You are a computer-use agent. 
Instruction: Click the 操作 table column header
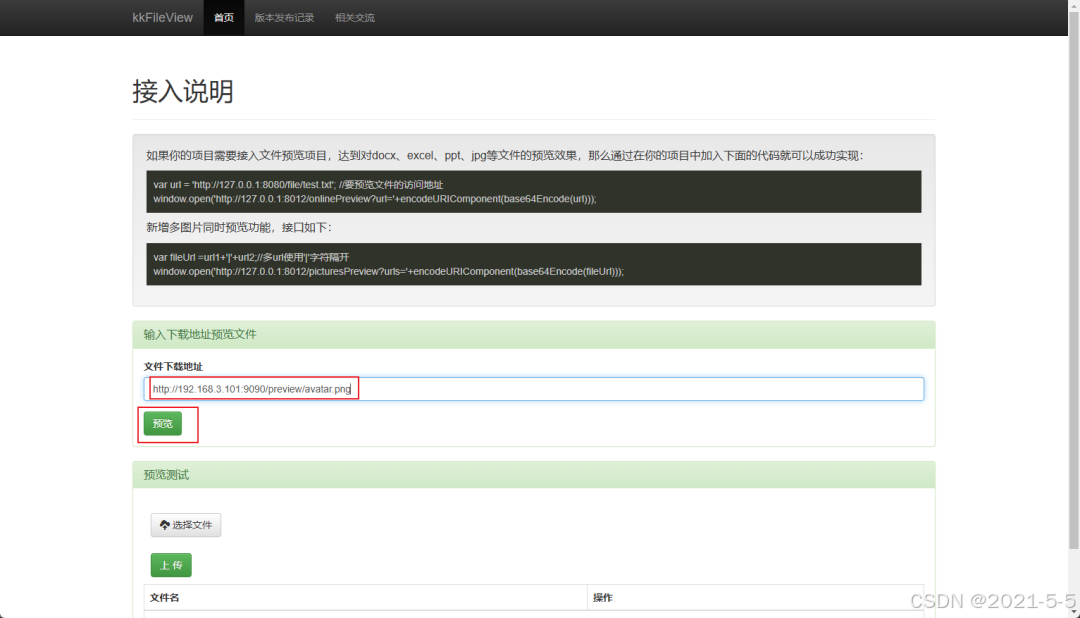tap(601, 597)
